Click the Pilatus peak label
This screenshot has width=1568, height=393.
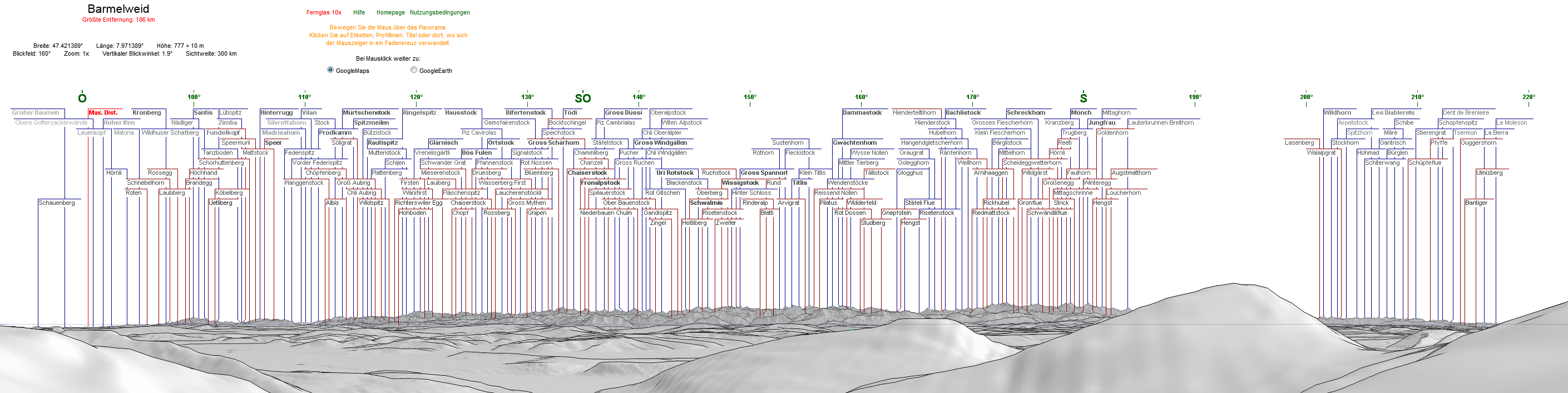pos(828,203)
